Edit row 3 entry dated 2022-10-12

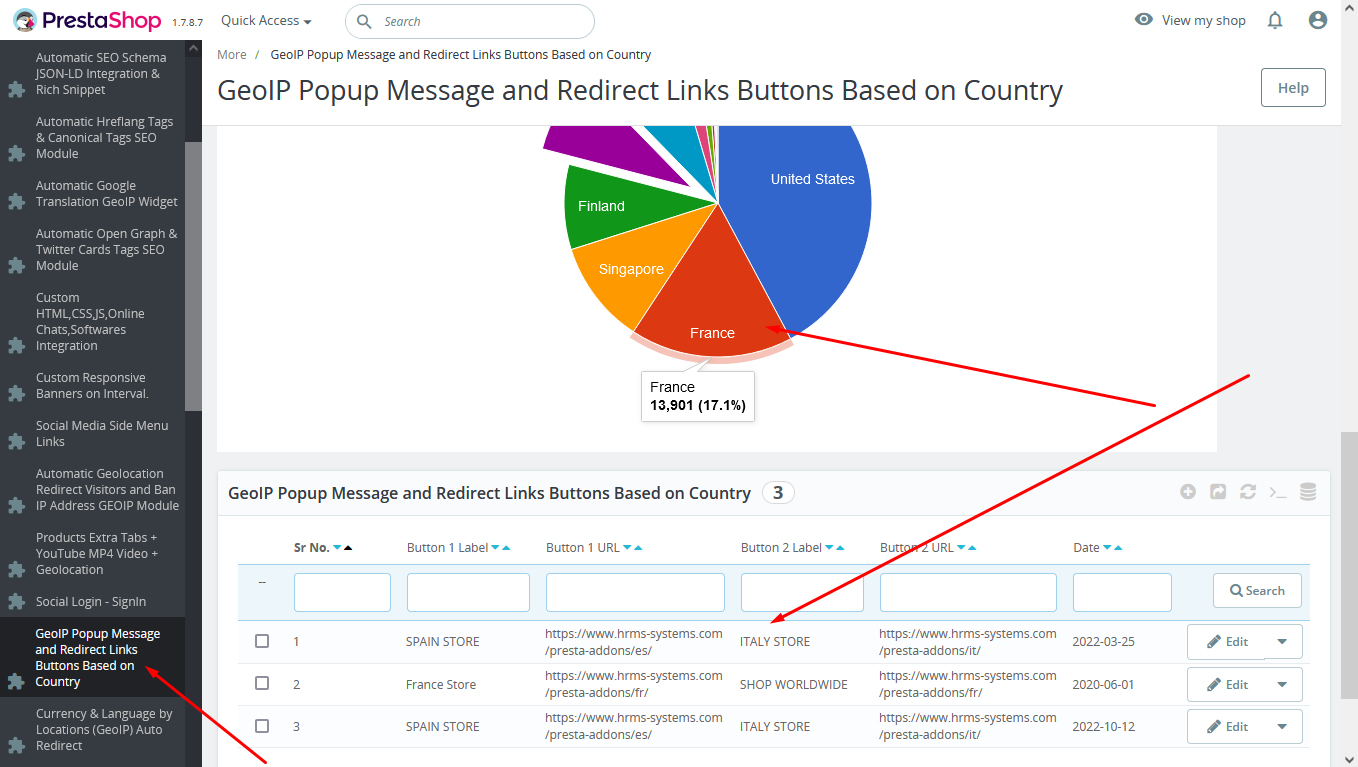(x=1227, y=726)
